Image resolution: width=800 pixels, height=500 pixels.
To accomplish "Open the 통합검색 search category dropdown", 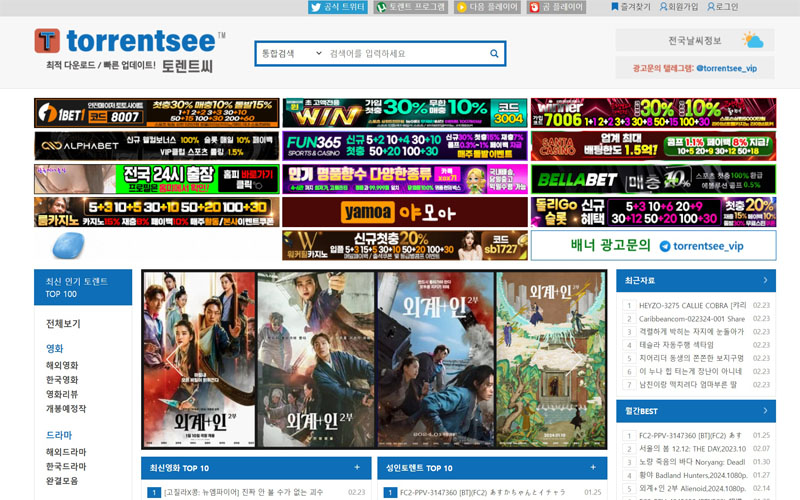I will tap(292, 54).
